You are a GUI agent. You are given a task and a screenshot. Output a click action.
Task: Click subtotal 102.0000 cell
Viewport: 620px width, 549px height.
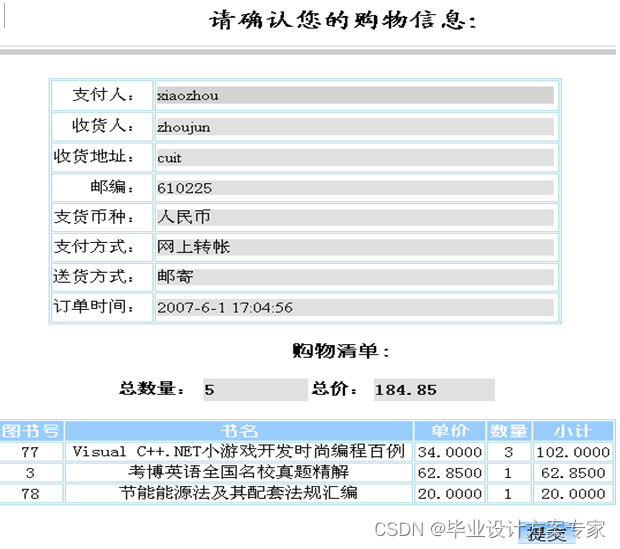(x=573, y=452)
